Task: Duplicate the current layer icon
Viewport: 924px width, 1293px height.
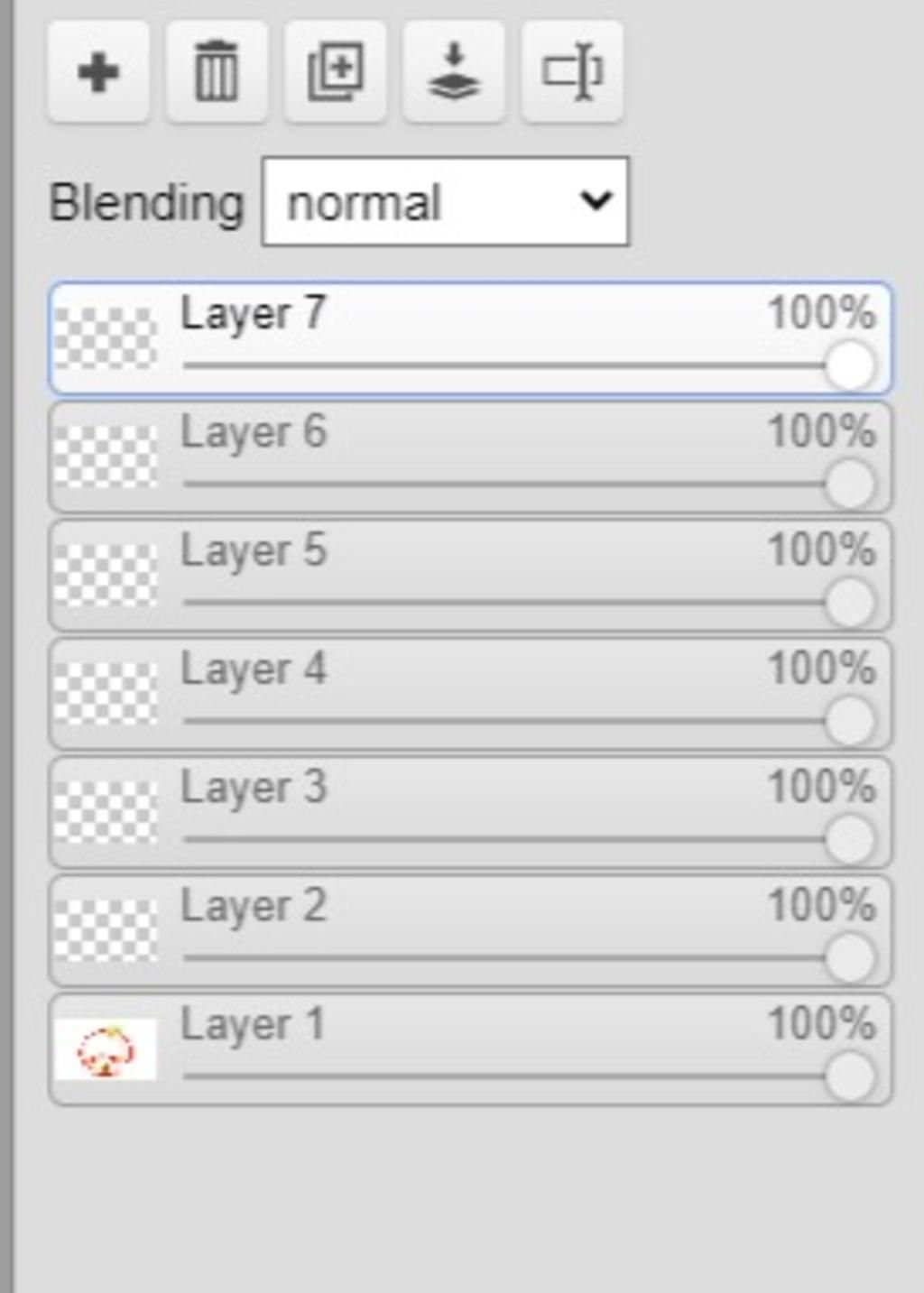Action: coord(336,71)
